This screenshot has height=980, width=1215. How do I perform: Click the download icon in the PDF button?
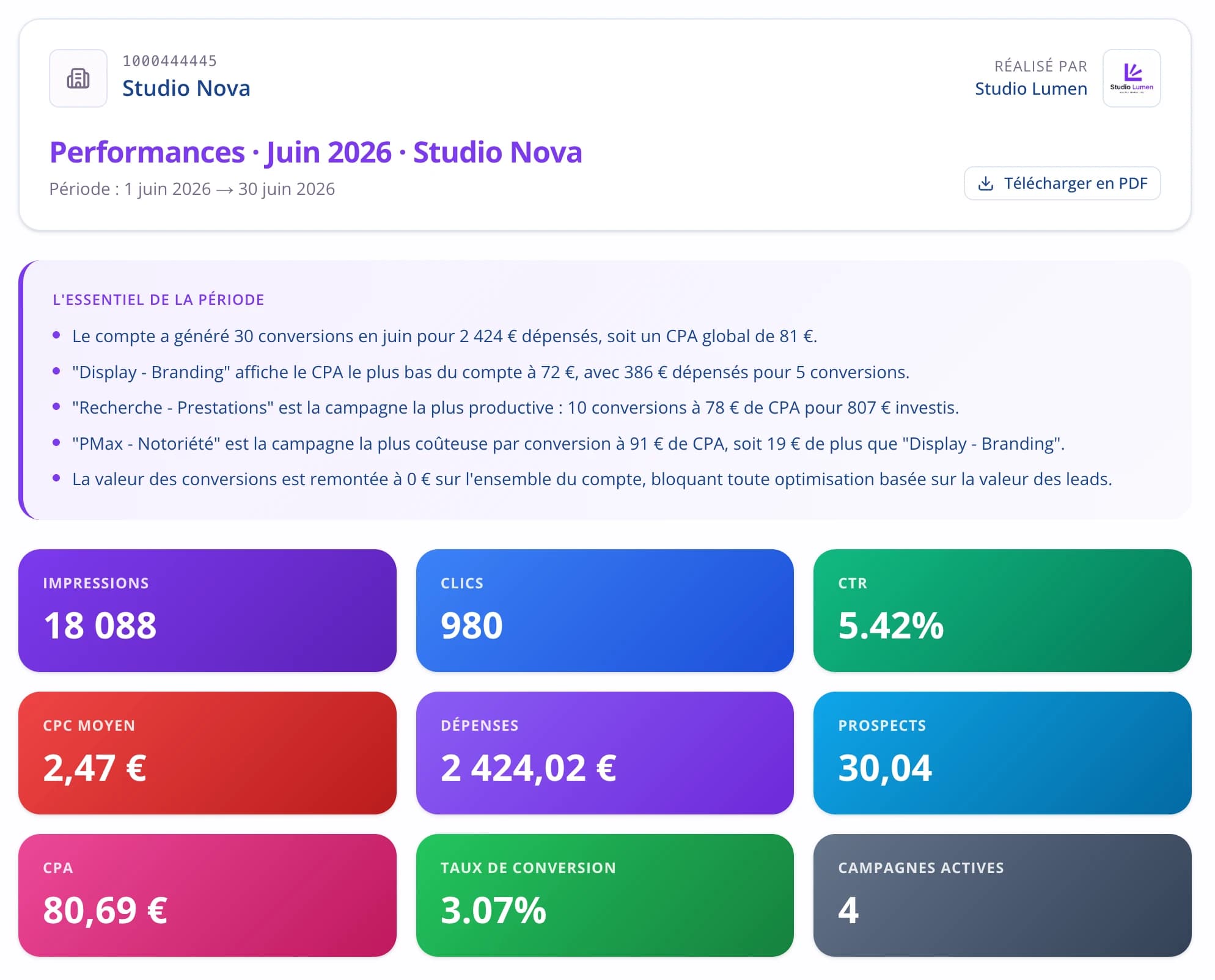pyautogui.click(x=985, y=183)
